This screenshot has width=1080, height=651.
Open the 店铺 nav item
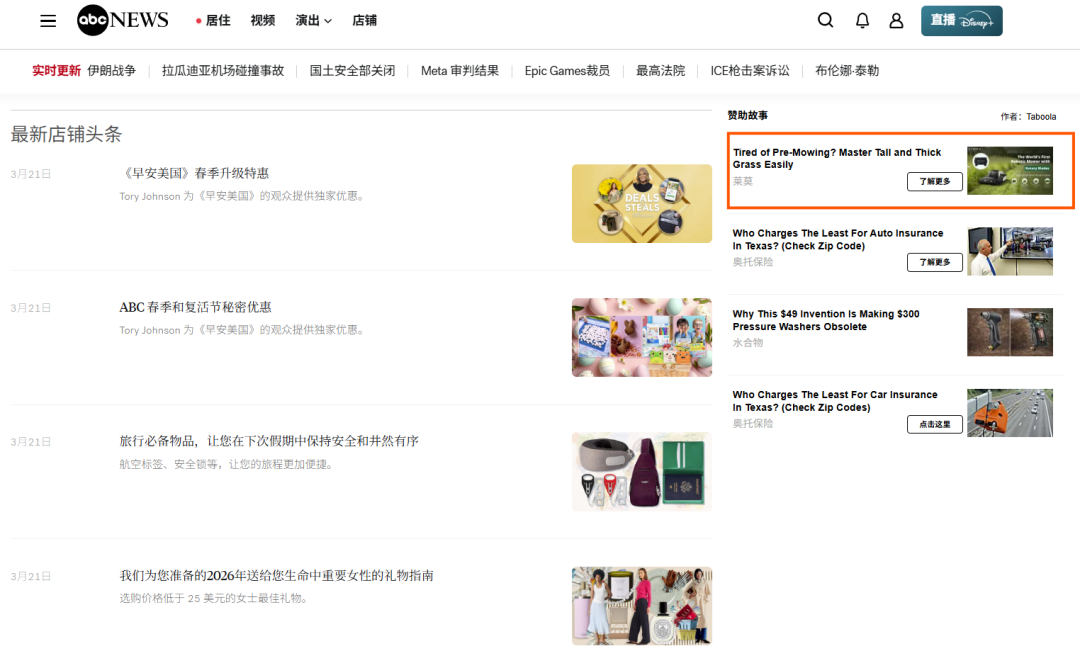pyautogui.click(x=365, y=21)
